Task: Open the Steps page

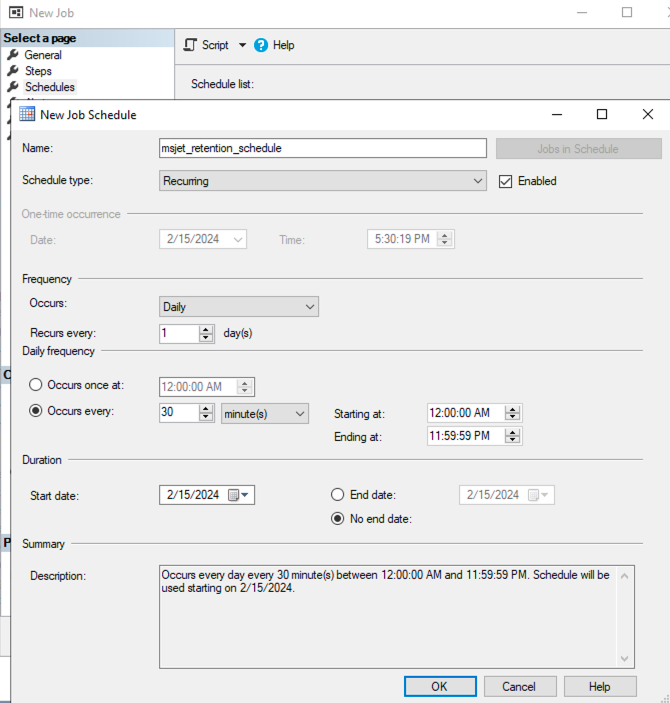Action: (x=38, y=71)
